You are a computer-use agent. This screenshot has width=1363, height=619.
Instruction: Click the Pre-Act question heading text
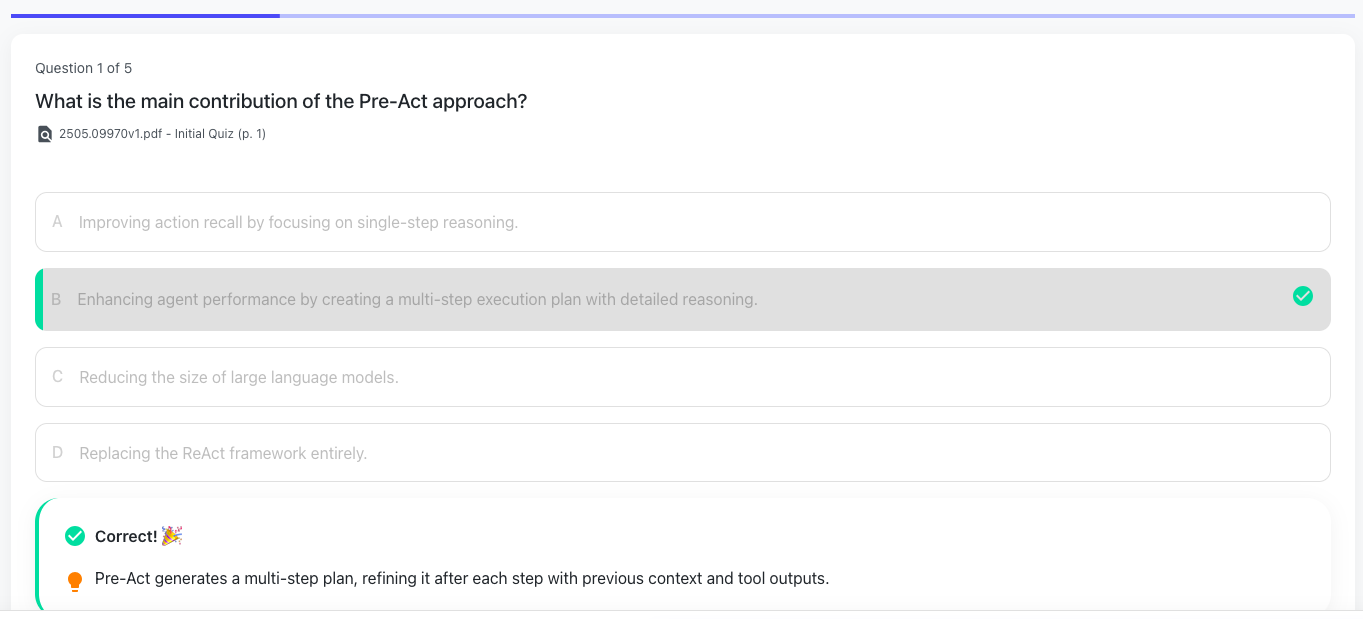[x=281, y=101]
